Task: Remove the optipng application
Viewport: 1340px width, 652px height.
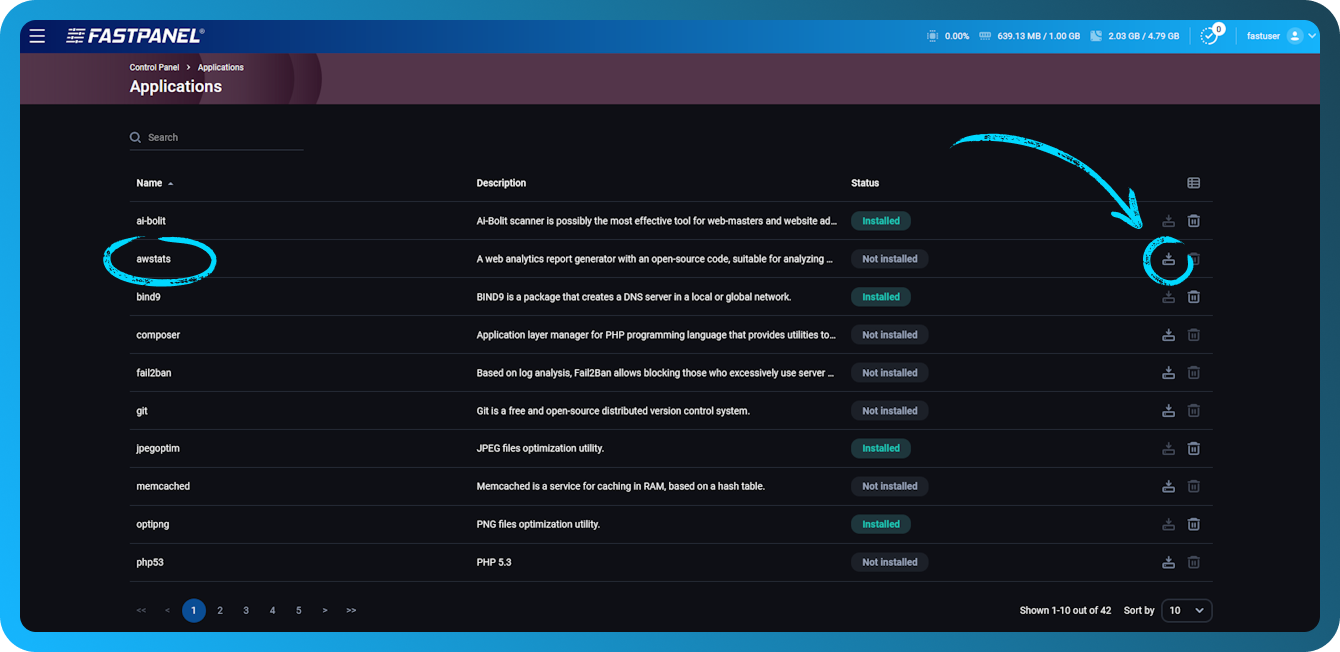Action: tap(1193, 523)
